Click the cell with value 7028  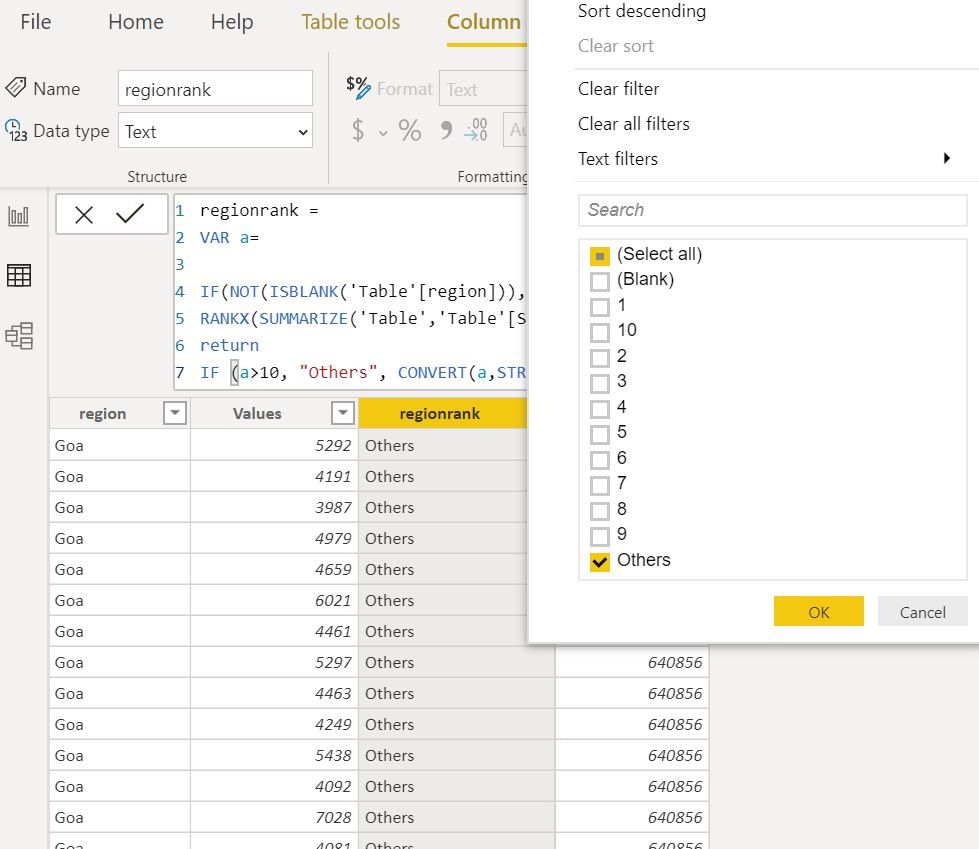click(x=274, y=817)
